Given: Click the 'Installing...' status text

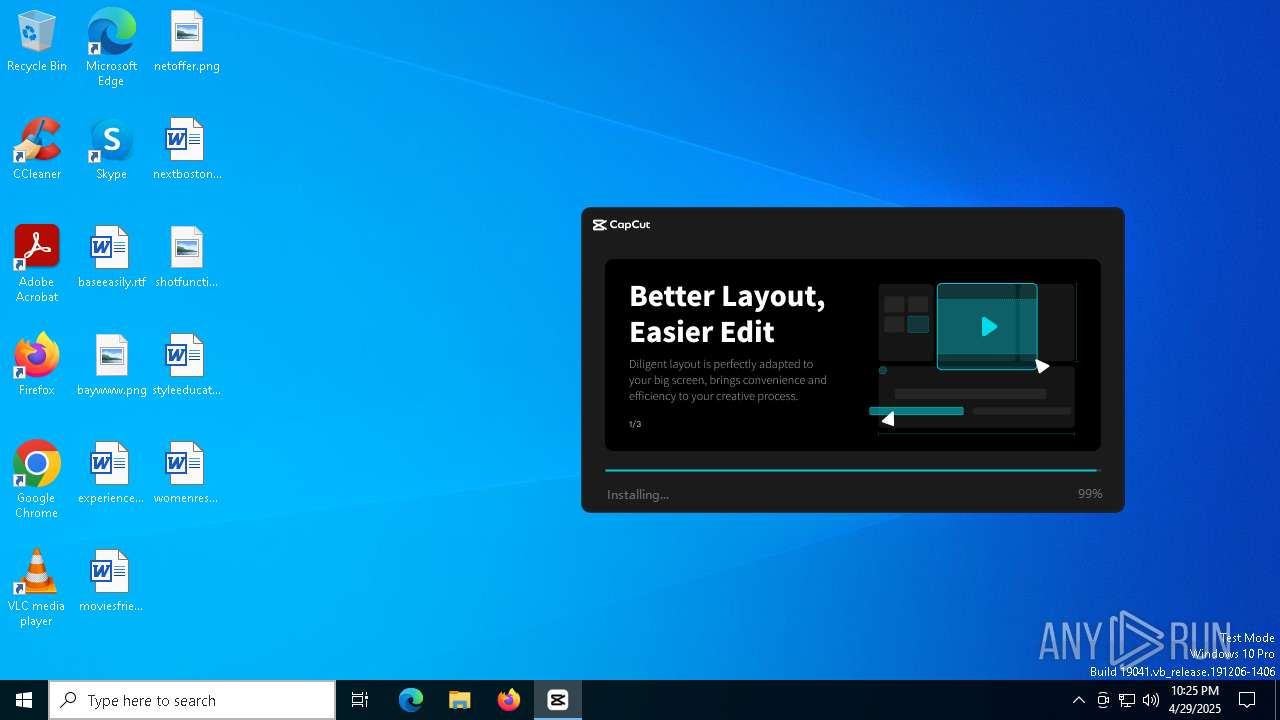Looking at the screenshot, I should click(638, 495).
